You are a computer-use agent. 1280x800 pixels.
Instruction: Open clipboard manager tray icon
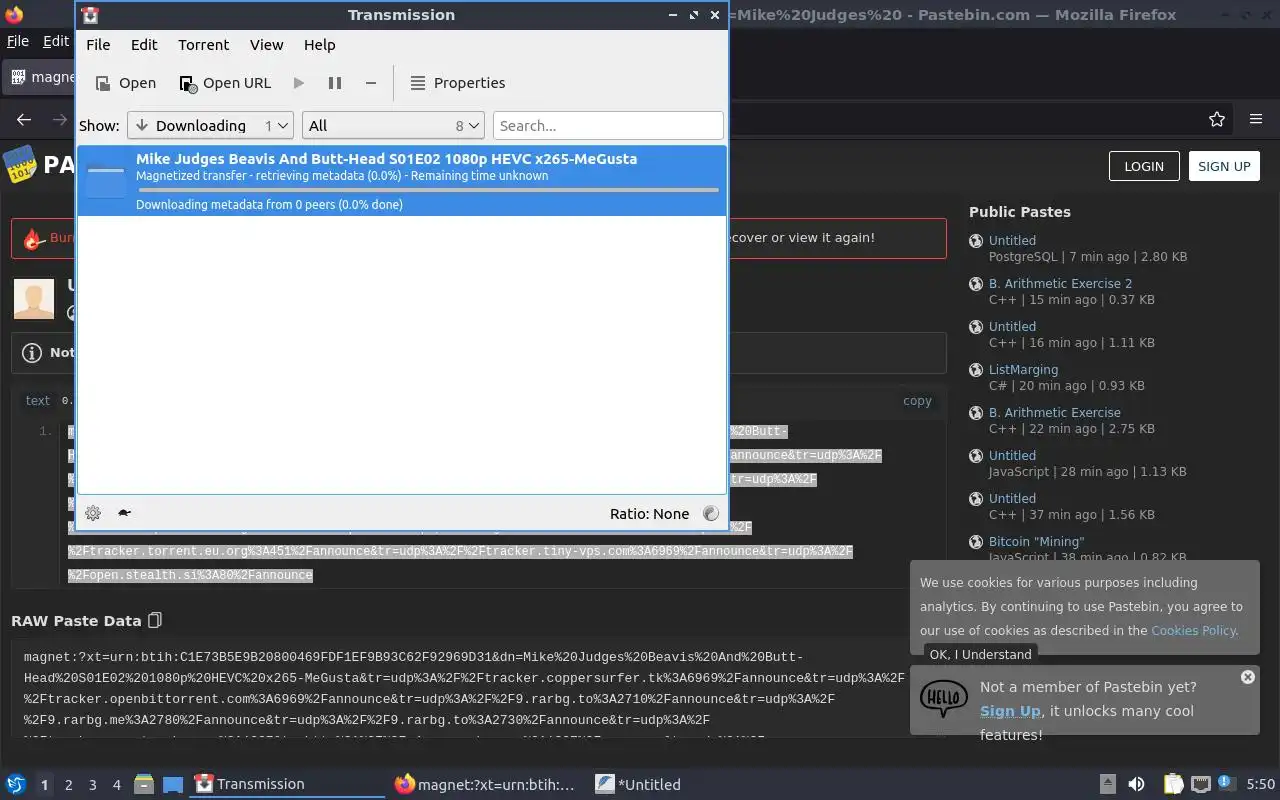point(1173,785)
